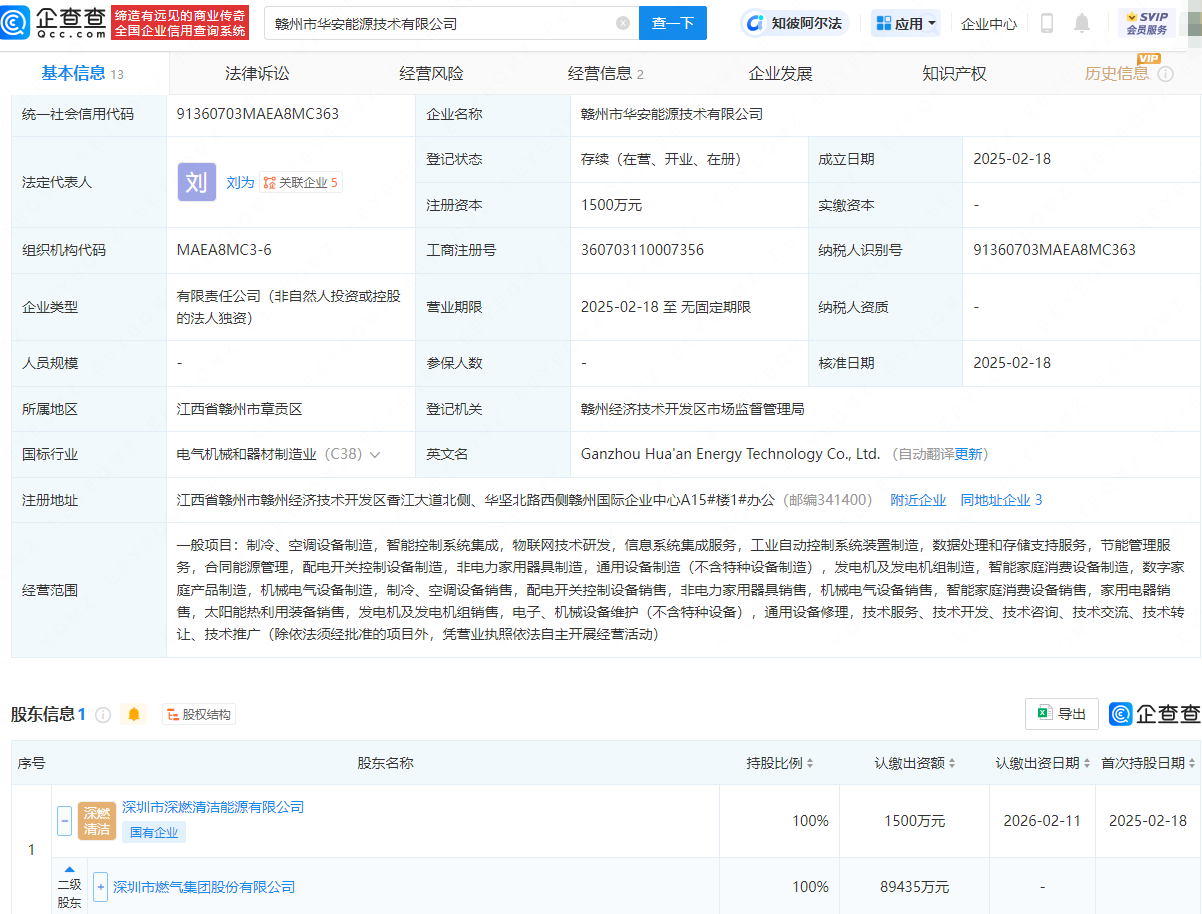Switch to the 知识产权 tab
This screenshot has height=914, width=1202.
[x=953, y=73]
